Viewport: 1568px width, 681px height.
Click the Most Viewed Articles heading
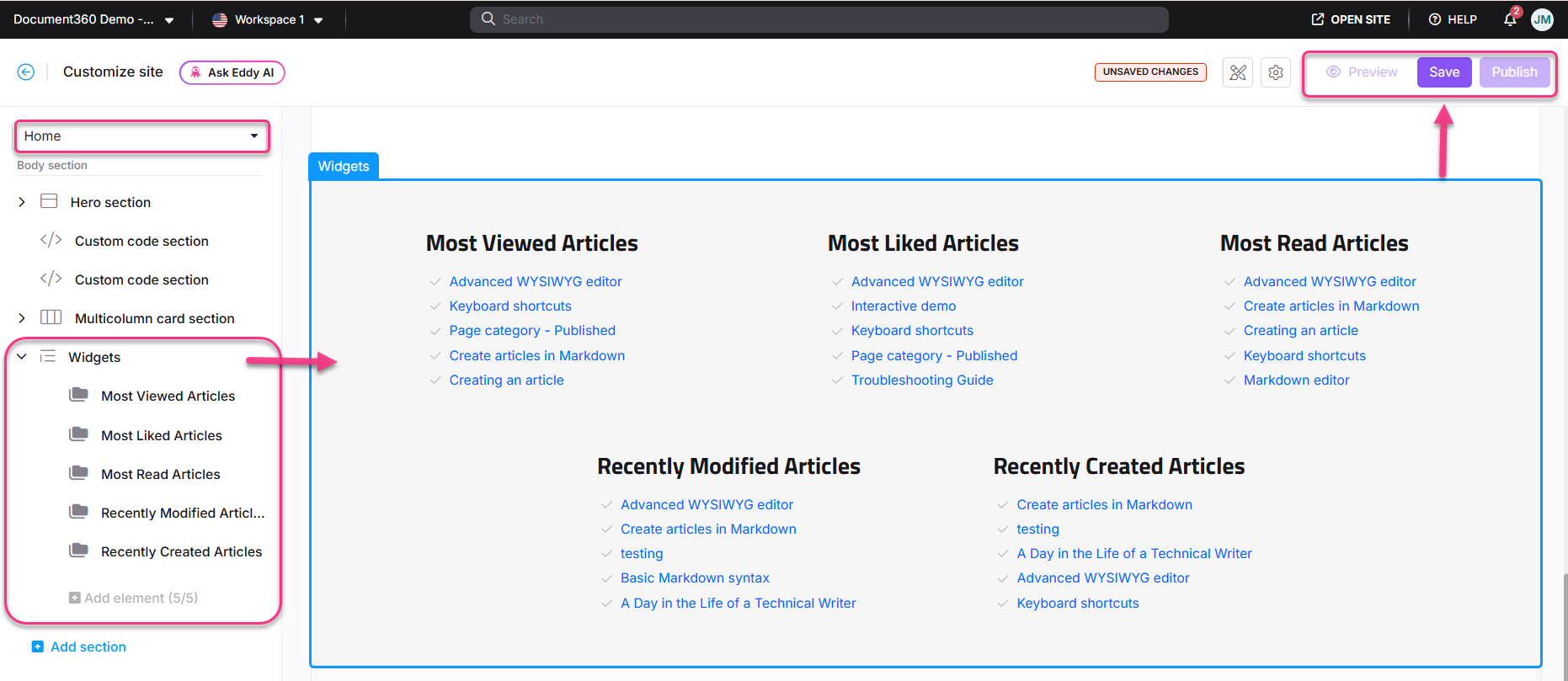pyautogui.click(x=531, y=243)
